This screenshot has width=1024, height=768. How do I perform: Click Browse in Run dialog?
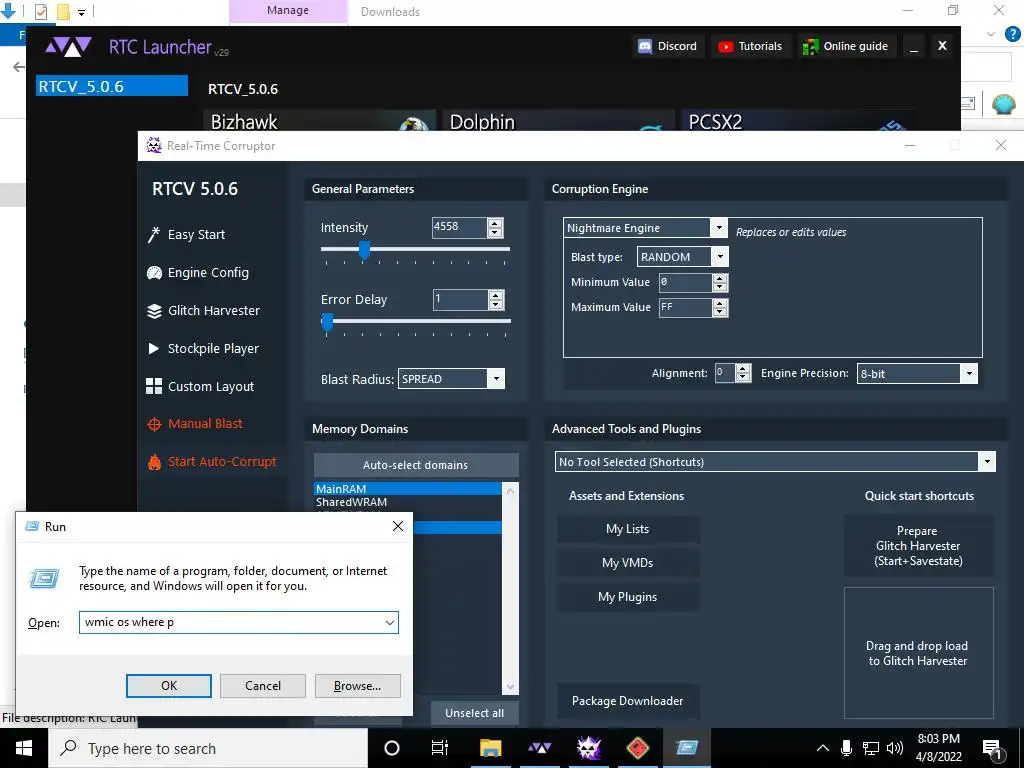pyautogui.click(x=357, y=686)
